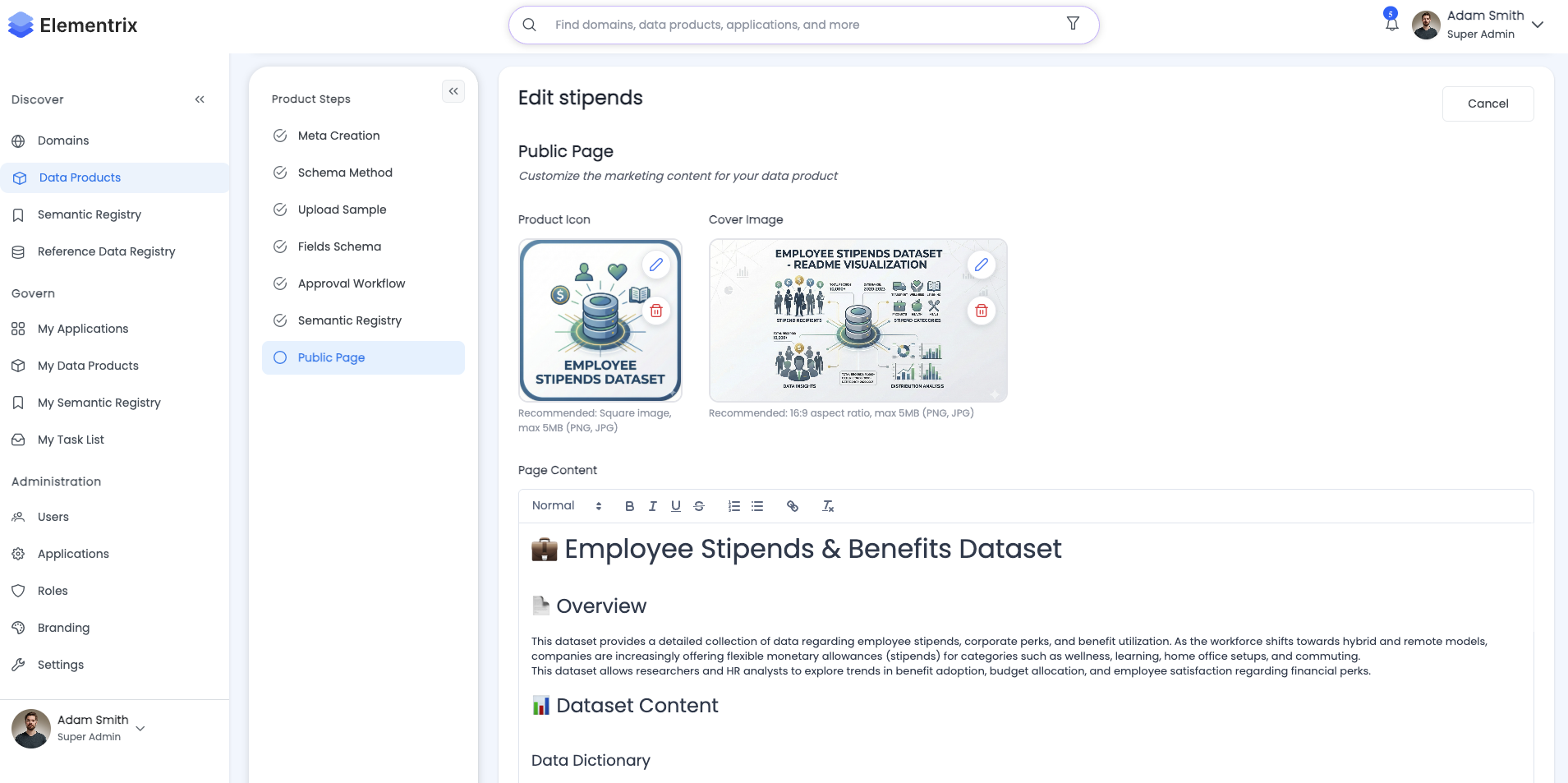Go to the Semantic Registry section

pyautogui.click(x=88, y=214)
